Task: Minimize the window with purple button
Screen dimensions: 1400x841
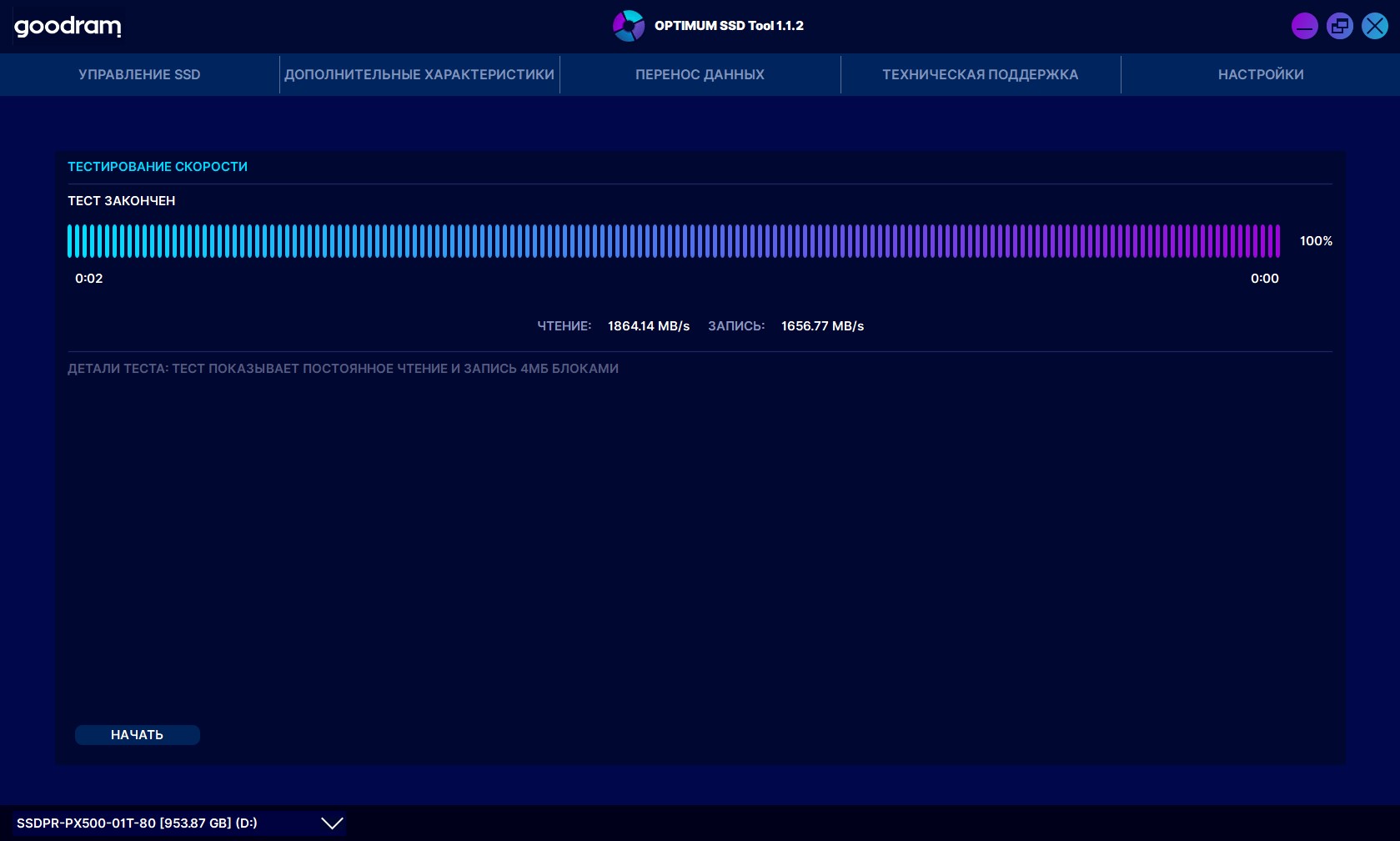Action: coord(1304,26)
